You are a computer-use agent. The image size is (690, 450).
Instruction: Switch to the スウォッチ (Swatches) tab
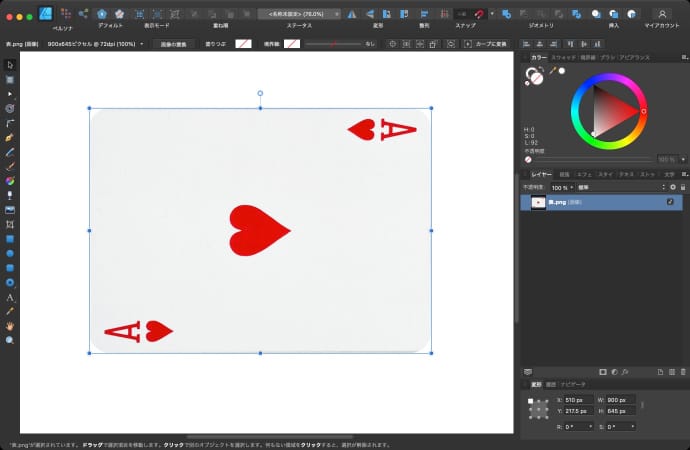pos(563,58)
